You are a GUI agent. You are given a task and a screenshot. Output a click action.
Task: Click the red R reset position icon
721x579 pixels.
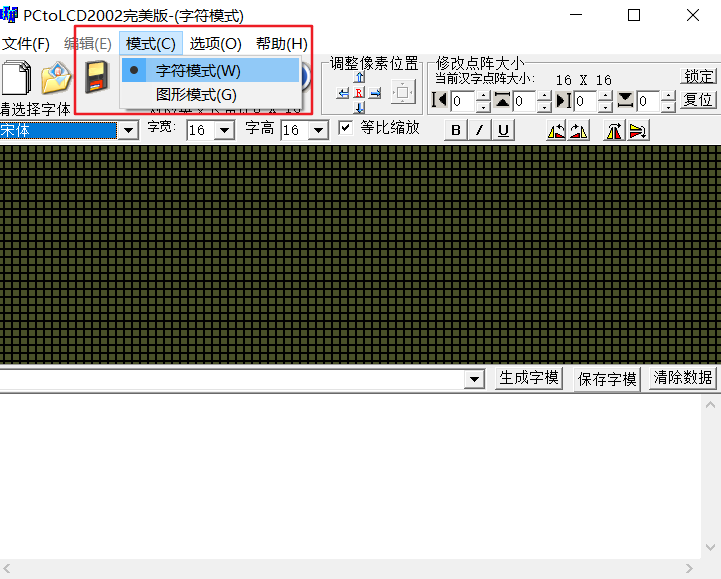click(359, 93)
